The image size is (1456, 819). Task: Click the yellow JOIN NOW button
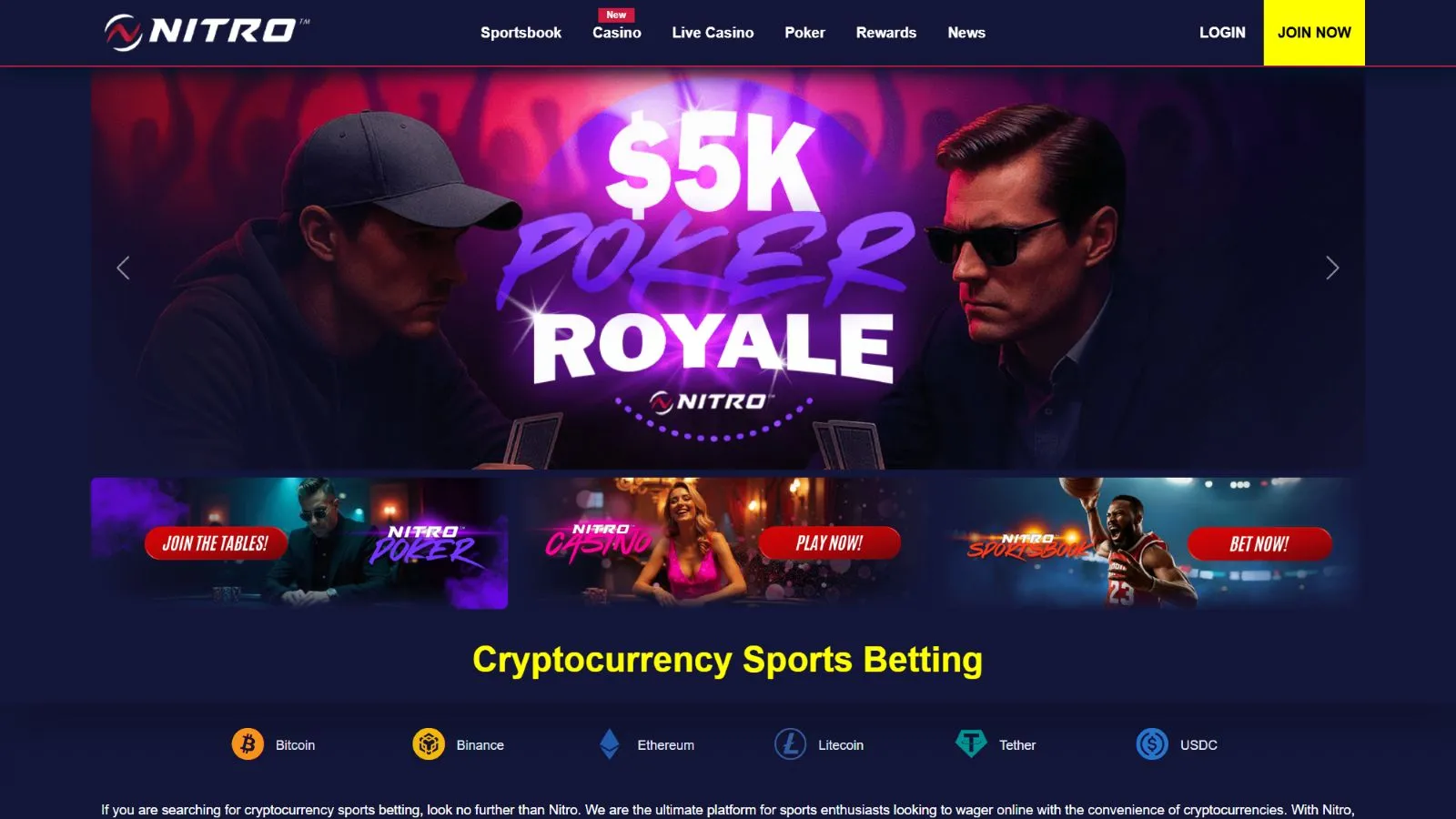click(1314, 33)
